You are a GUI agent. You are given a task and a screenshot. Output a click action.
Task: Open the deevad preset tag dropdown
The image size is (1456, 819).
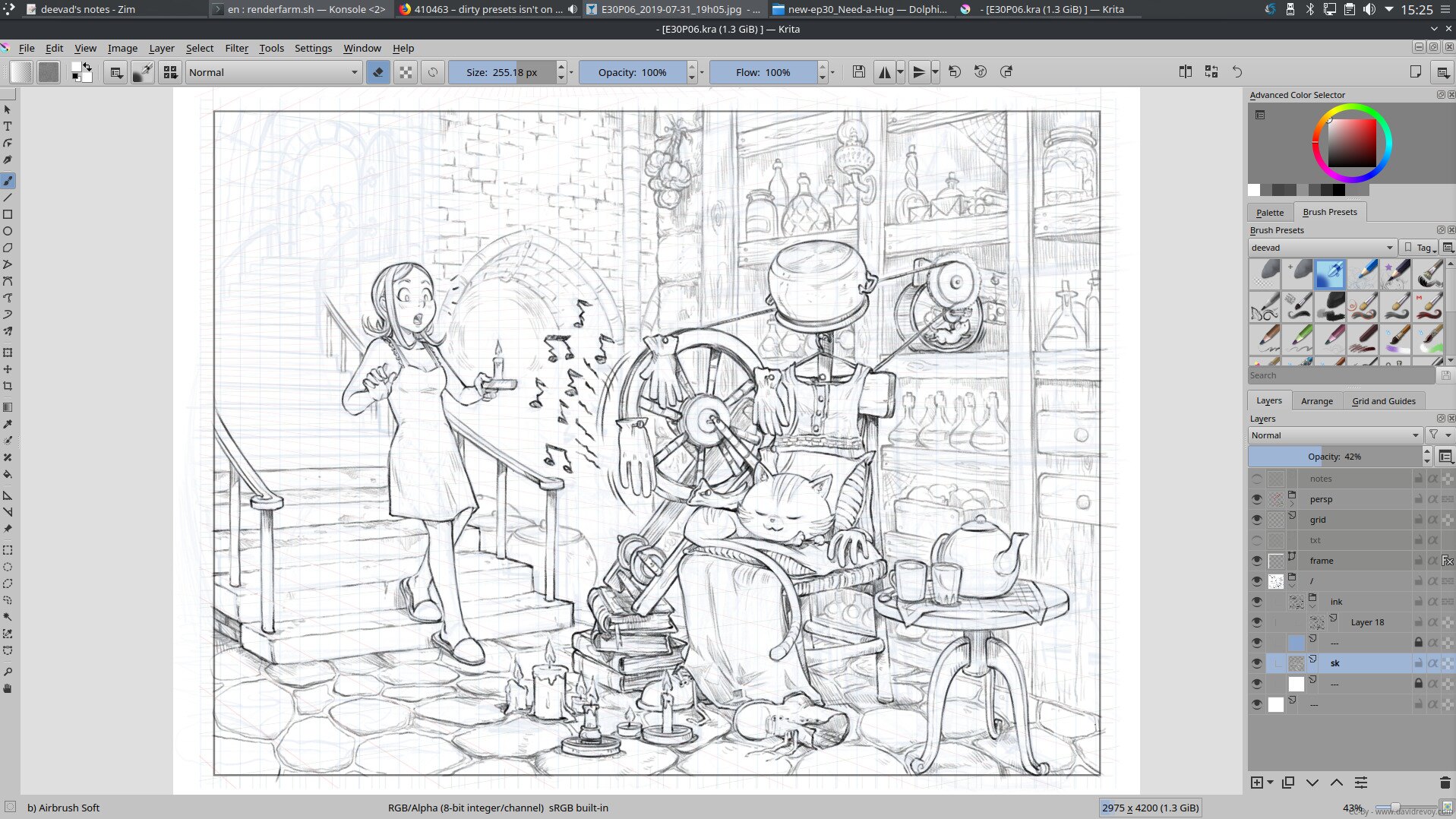click(1322, 248)
